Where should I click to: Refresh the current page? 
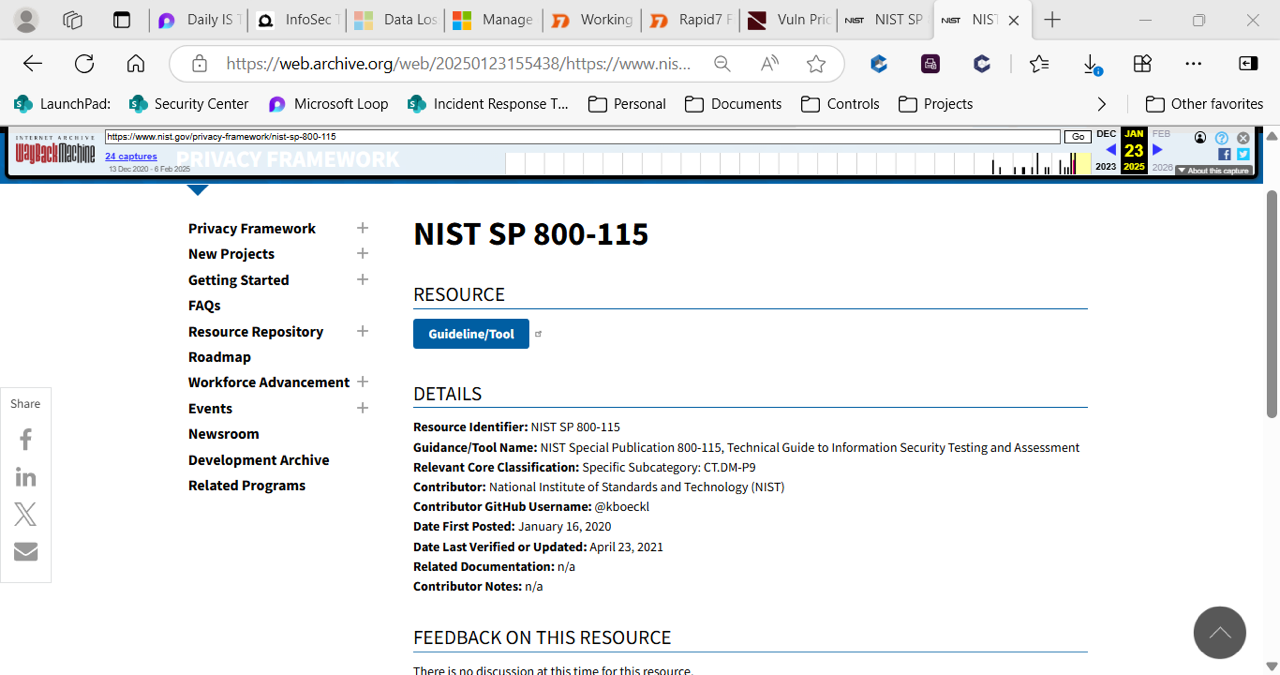click(x=85, y=64)
